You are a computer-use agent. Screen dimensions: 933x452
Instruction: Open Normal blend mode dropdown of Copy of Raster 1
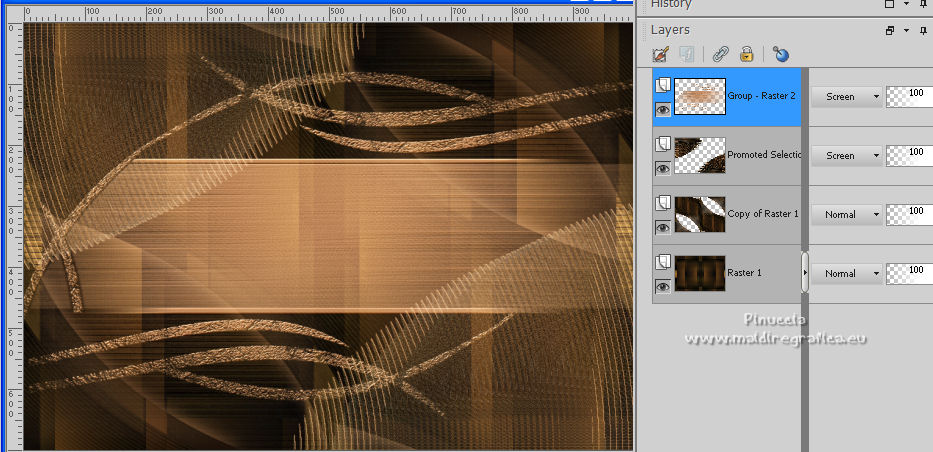point(846,214)
